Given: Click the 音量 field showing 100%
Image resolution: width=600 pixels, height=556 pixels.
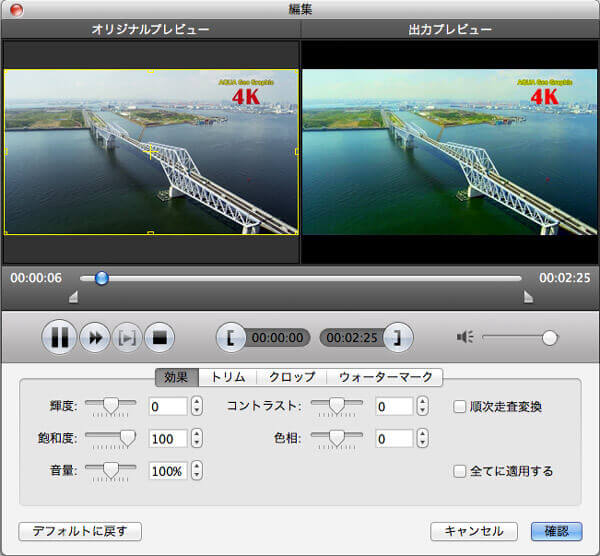Looking at the screenshot, I should coord(168,471).
